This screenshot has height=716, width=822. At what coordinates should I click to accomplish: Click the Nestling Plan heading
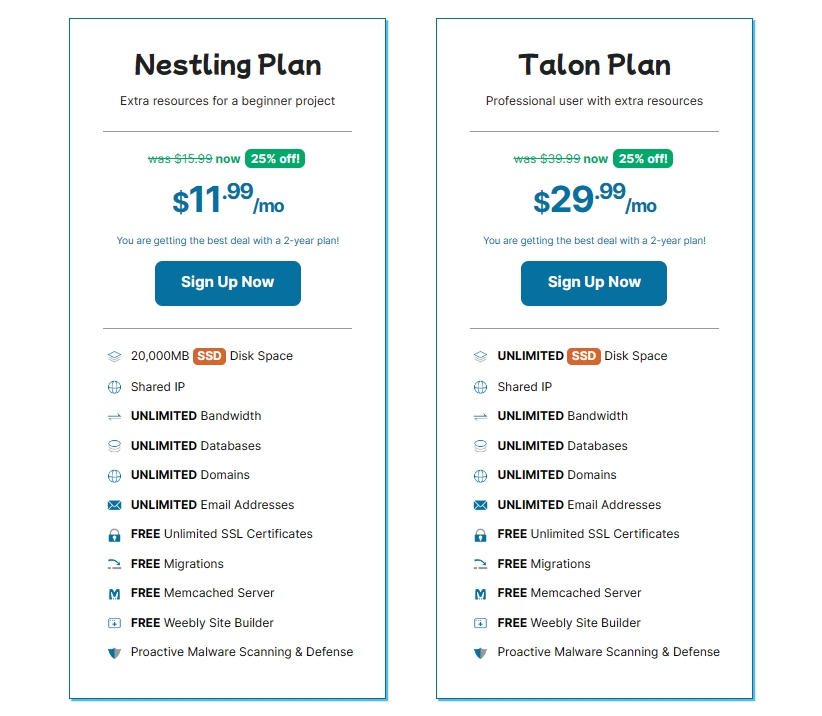pos(228,66)
